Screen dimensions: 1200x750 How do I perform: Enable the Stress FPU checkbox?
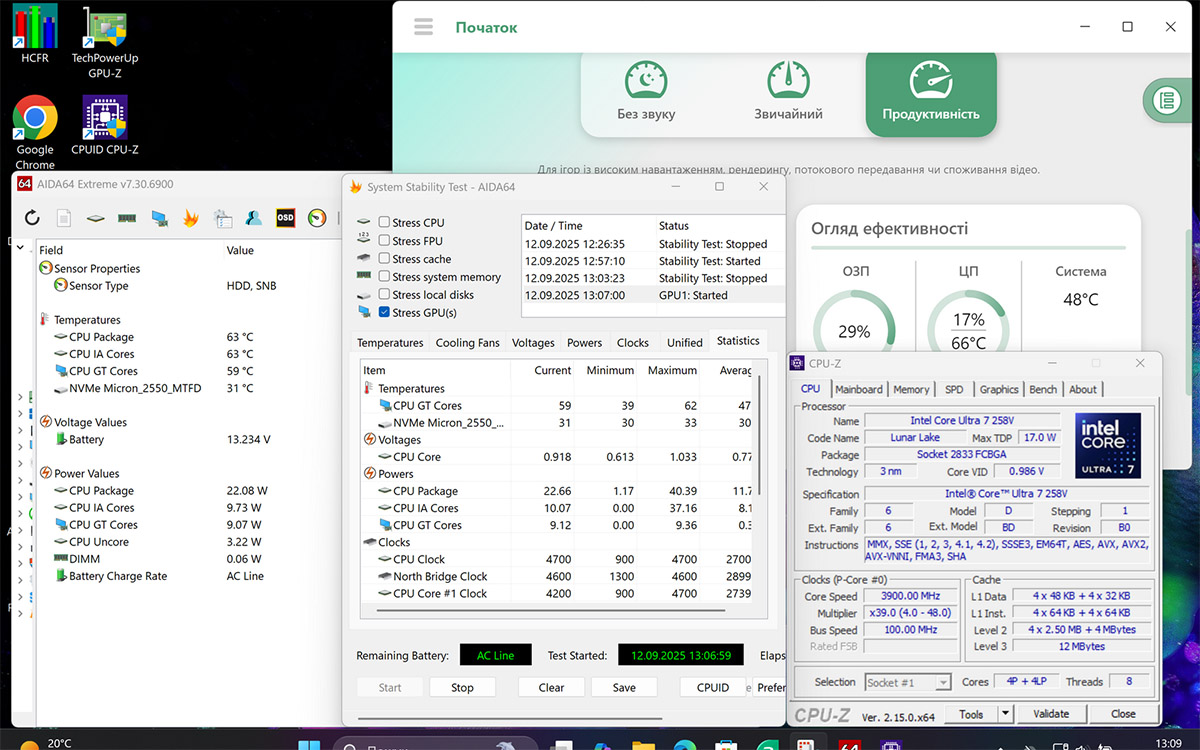384,241
